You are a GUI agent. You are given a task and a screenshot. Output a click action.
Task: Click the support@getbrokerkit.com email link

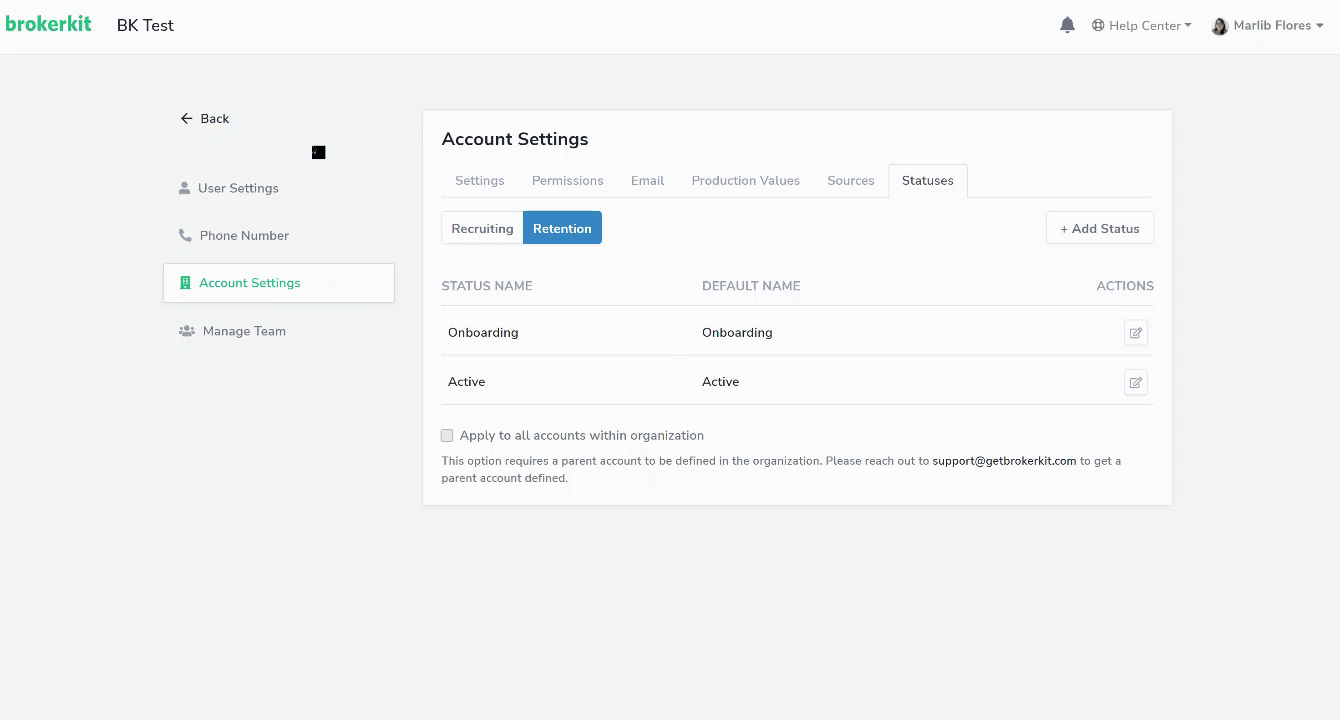[x=1004, y=461]
